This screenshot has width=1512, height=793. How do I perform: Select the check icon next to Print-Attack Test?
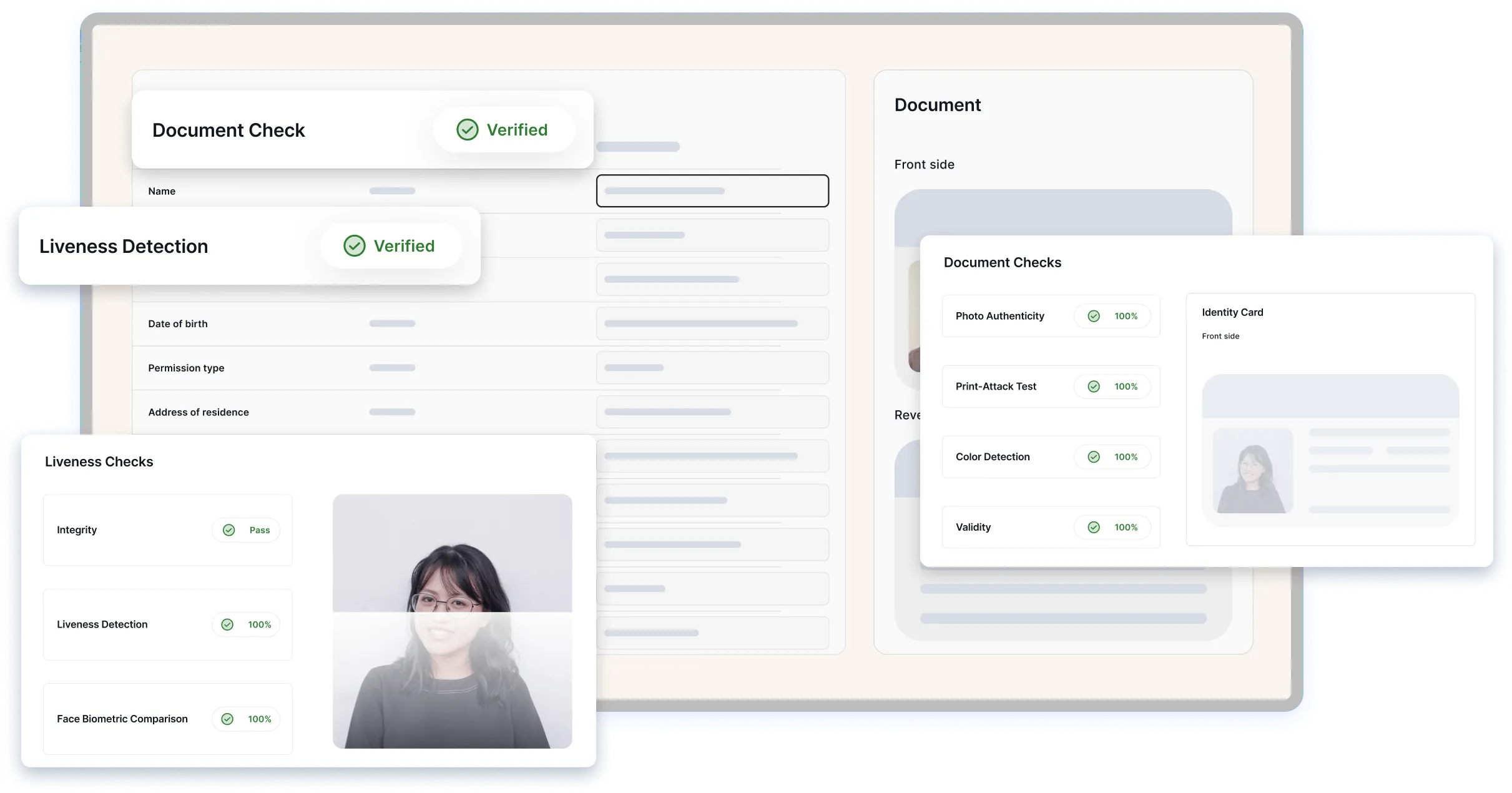pyautogui.click(x=1094, y=386)
